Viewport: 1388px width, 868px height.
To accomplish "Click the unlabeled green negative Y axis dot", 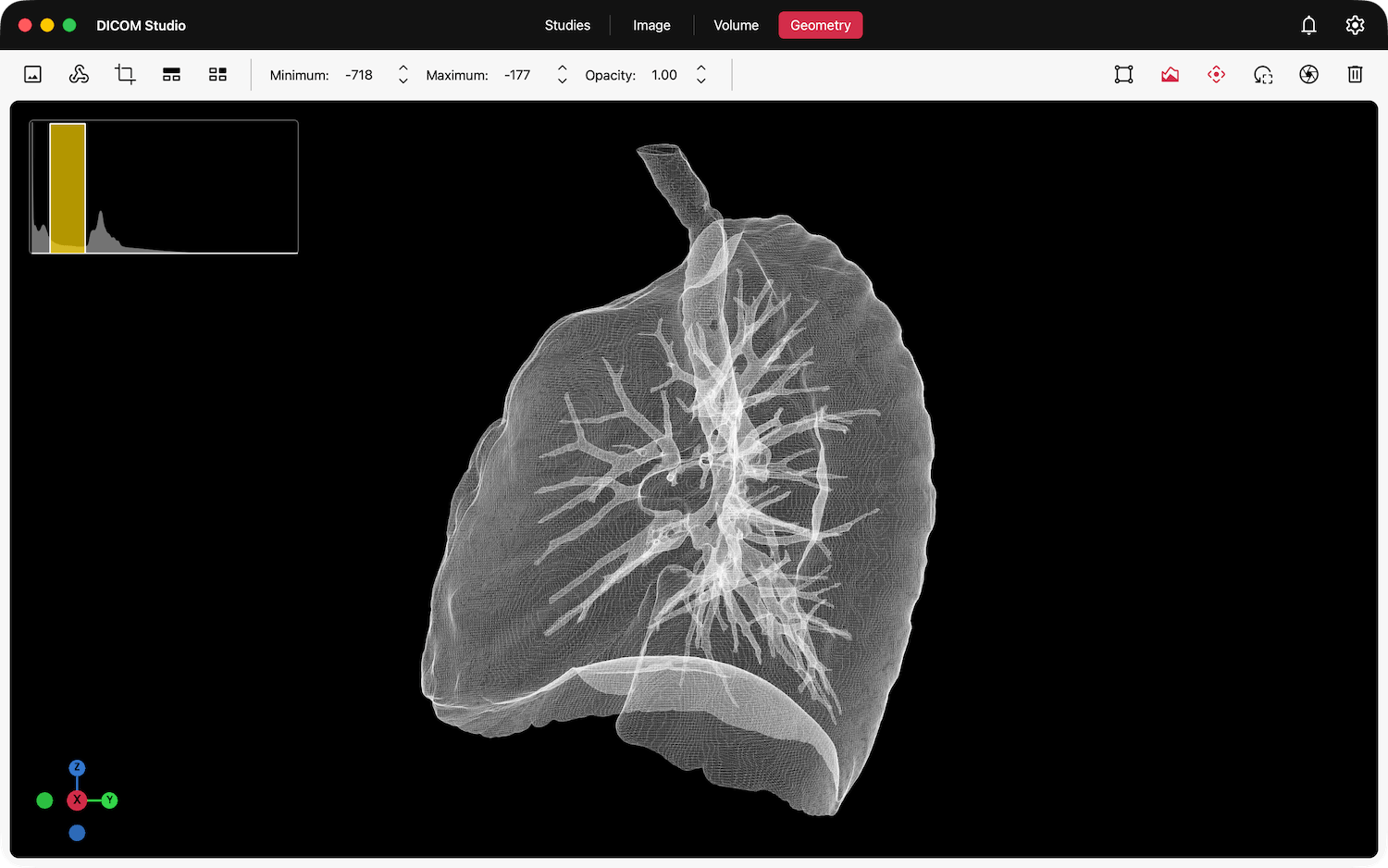I will point(44,800).
